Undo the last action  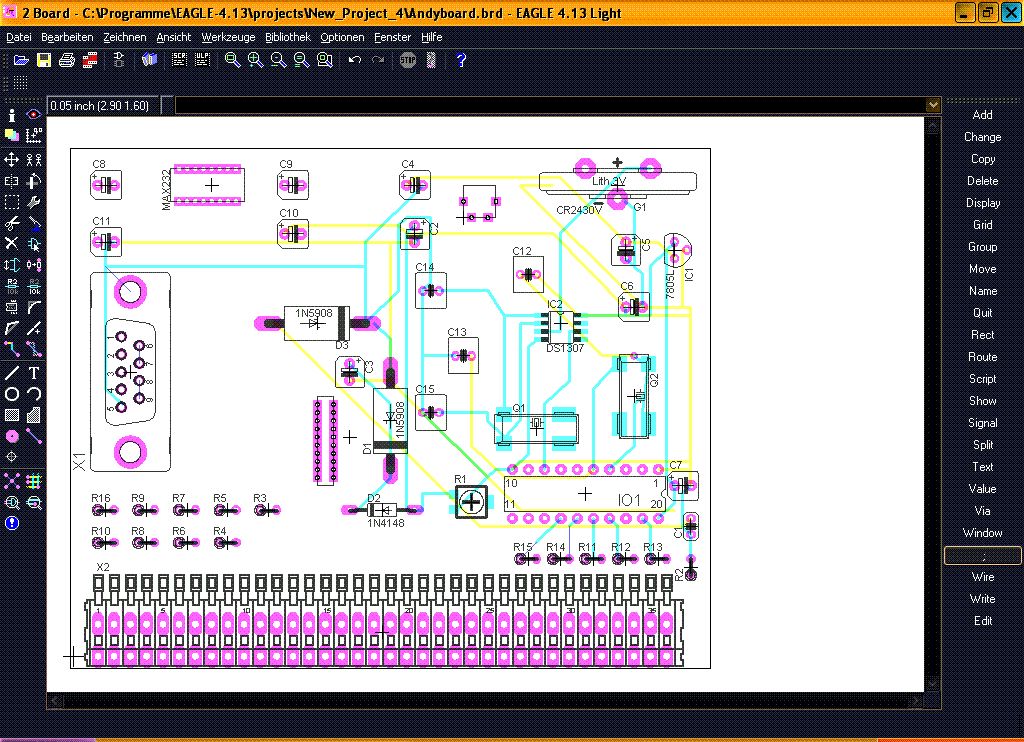coord(354,60)
